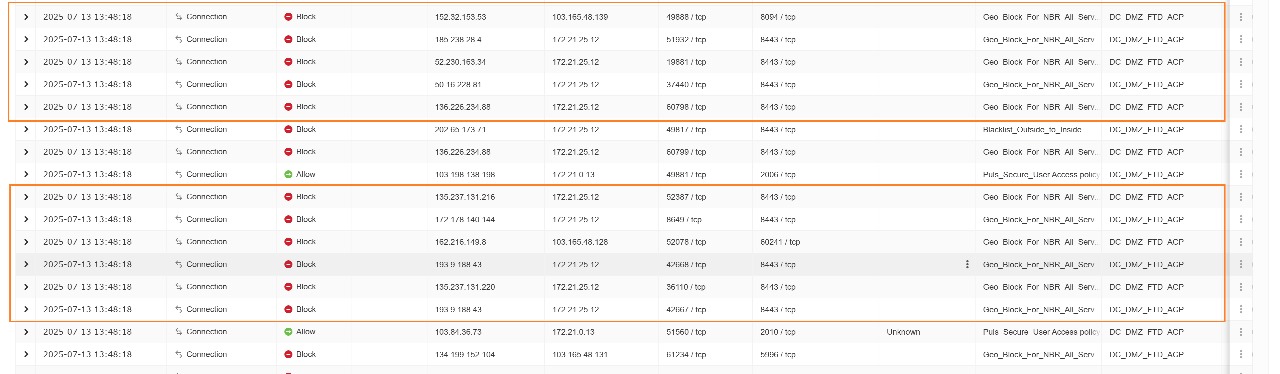Open the kebab menu at end of first row

point(1241,17)
